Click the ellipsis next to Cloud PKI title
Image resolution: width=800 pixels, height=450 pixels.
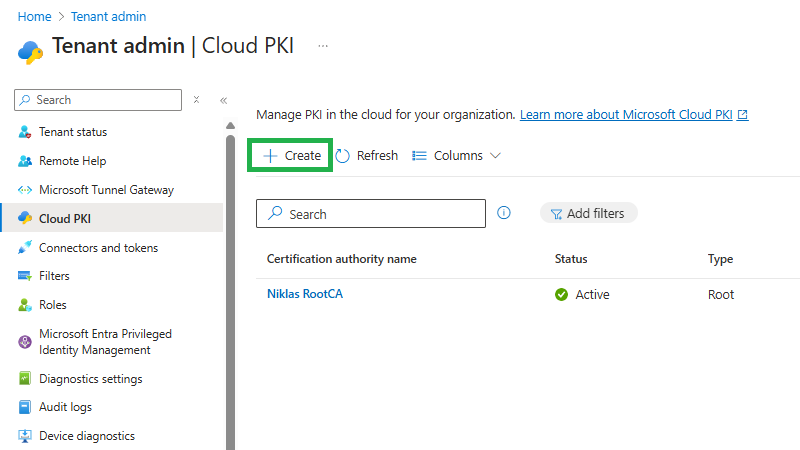coord(322,46)
